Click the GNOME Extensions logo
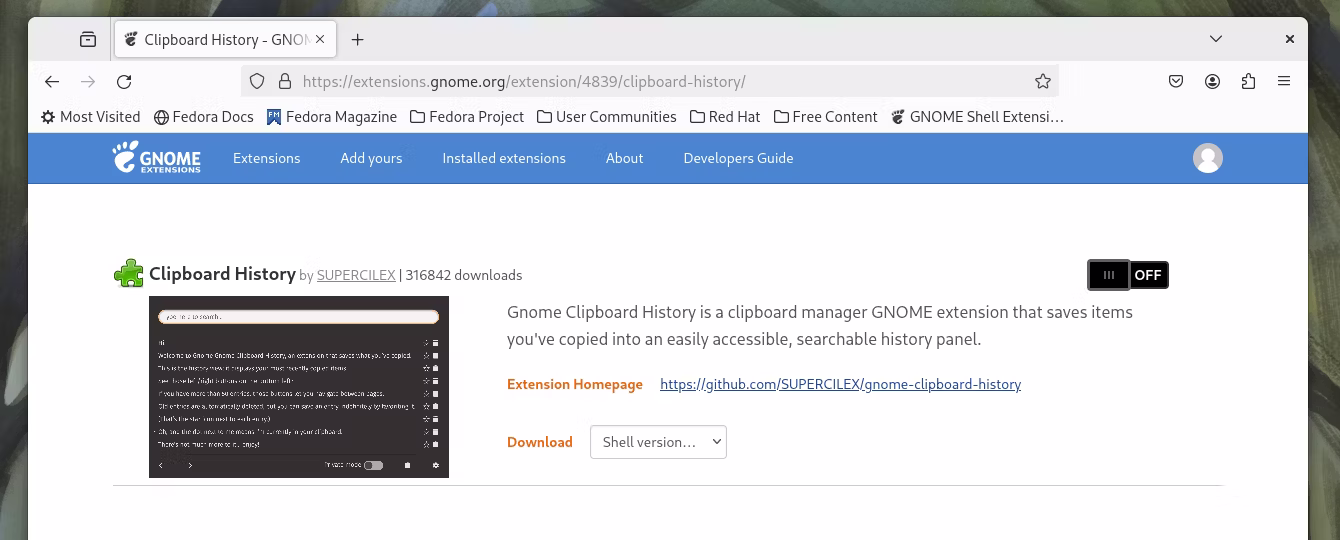1340x540 pixels. (x=157, y=158)
